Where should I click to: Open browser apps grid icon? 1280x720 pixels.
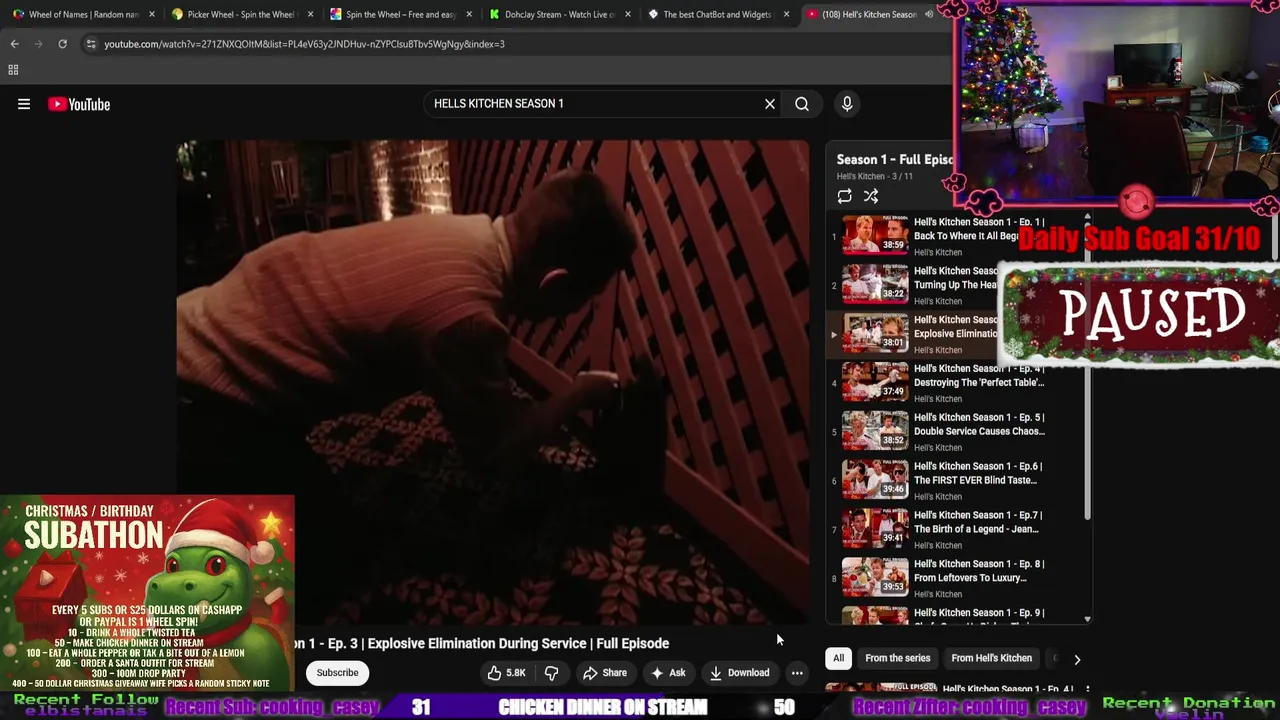click(13, 70)
